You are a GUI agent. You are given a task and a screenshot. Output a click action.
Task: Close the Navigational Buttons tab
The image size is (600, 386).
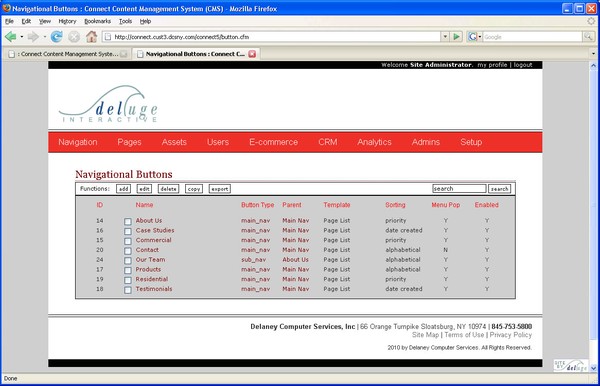click(252, 54)
